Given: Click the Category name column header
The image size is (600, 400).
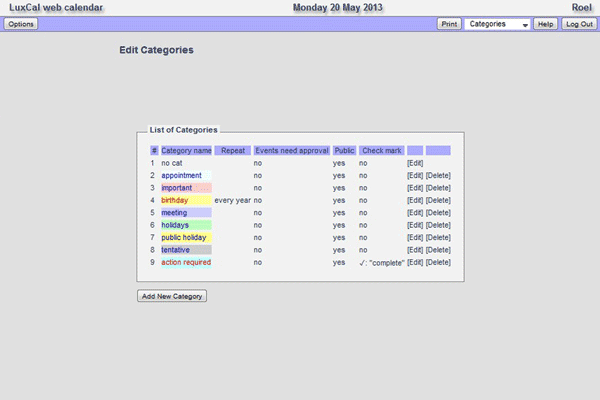Looking at the screenshot, I should (186, 151).
